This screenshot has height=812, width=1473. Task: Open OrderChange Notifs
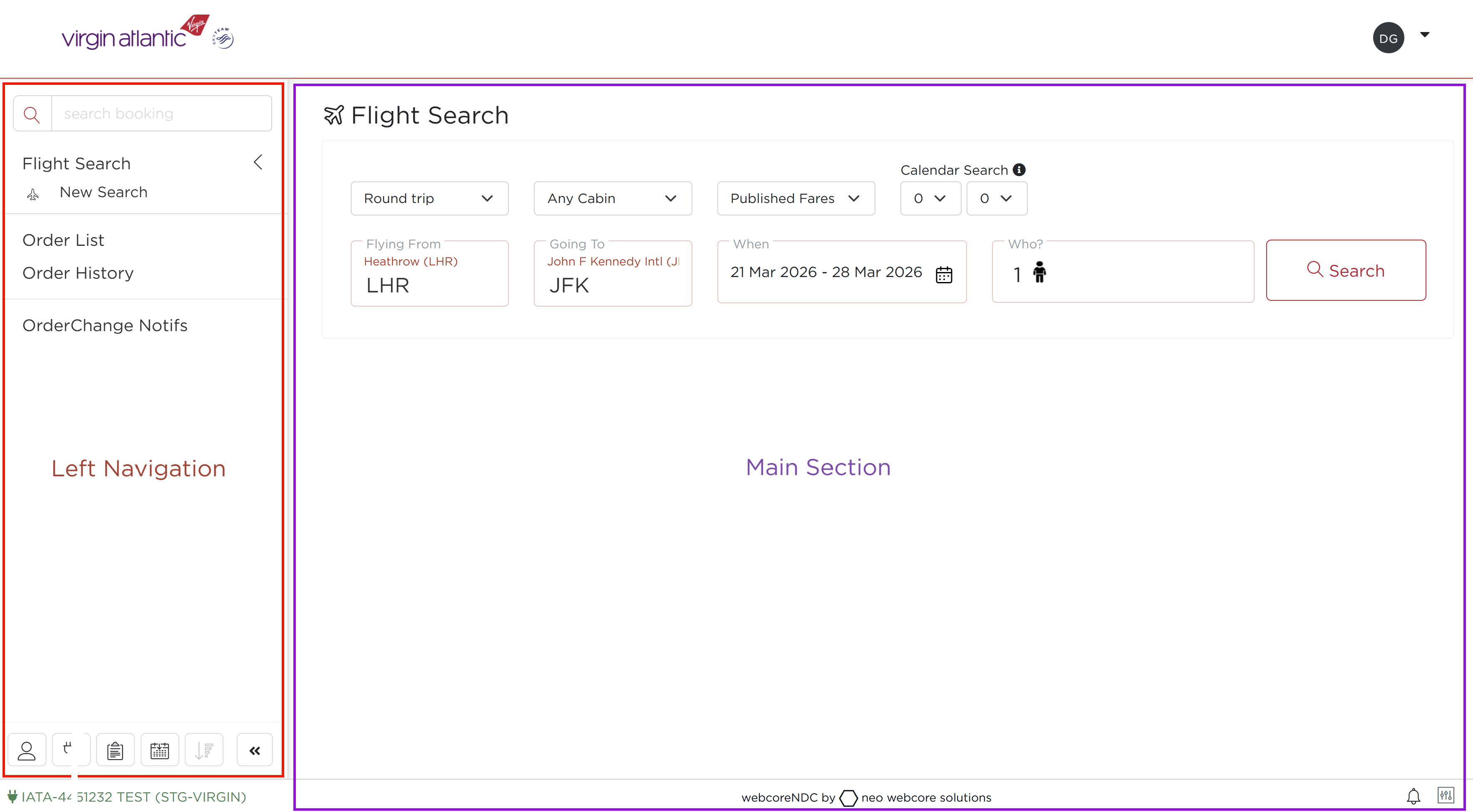coord(104,325)
